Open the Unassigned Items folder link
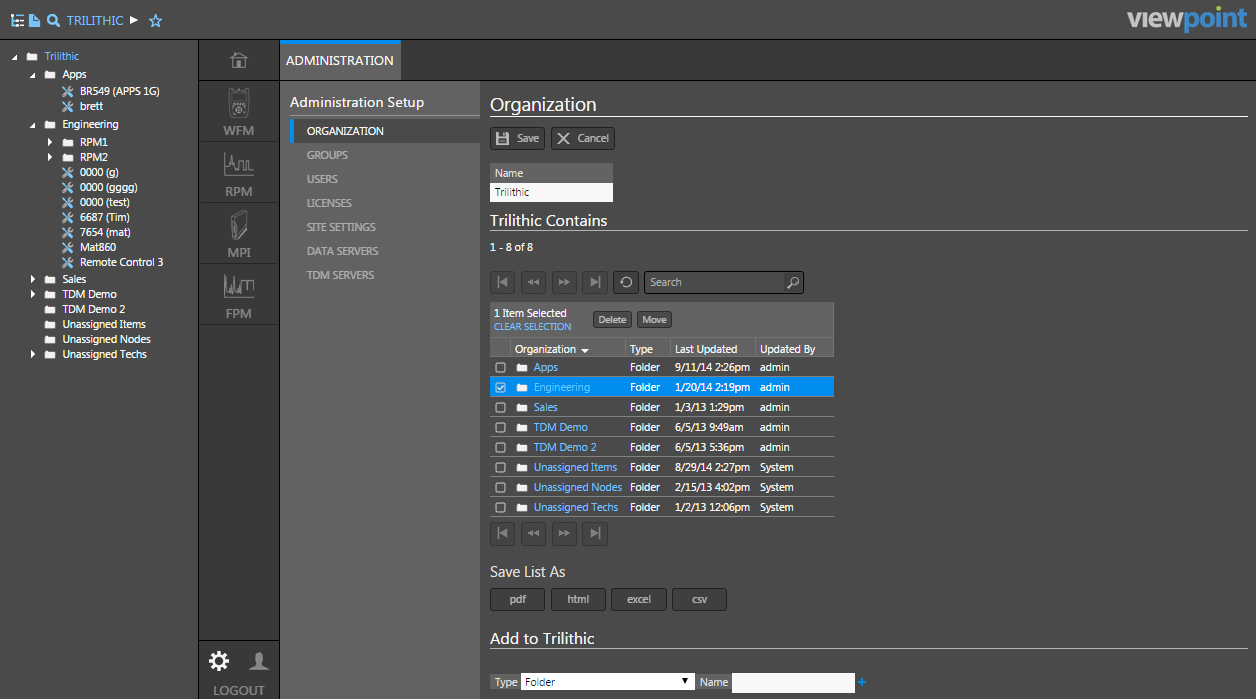The image size is (1256, 699). click(x=575, y=467)
